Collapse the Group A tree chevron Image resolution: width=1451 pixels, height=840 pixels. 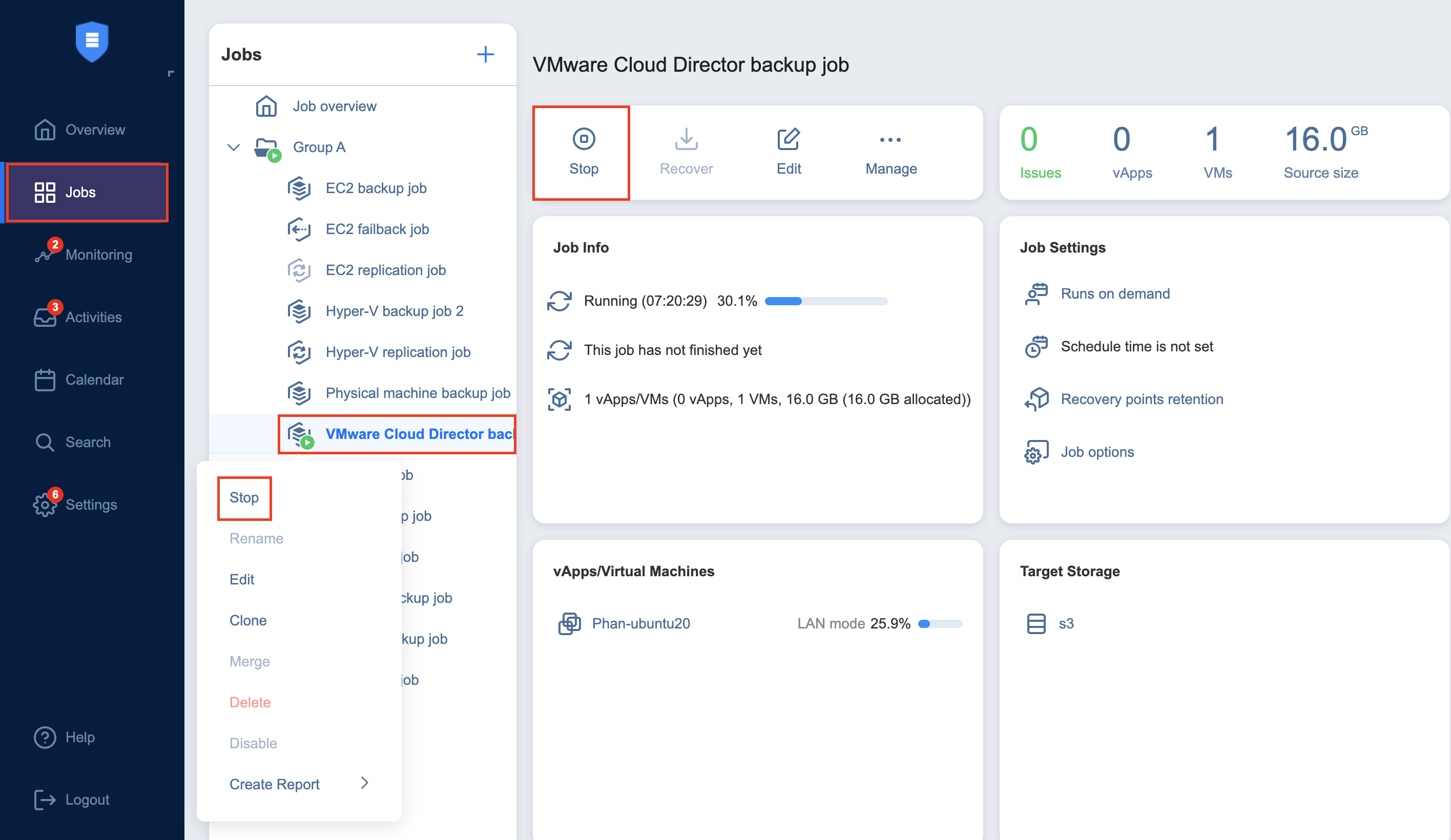pyautogui.click(x=233, y=148)
